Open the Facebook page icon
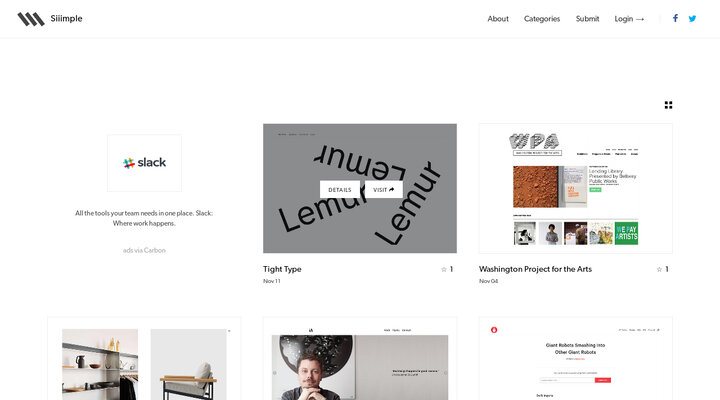The height and width of the screenshot is (400, 720). point(675,18)
